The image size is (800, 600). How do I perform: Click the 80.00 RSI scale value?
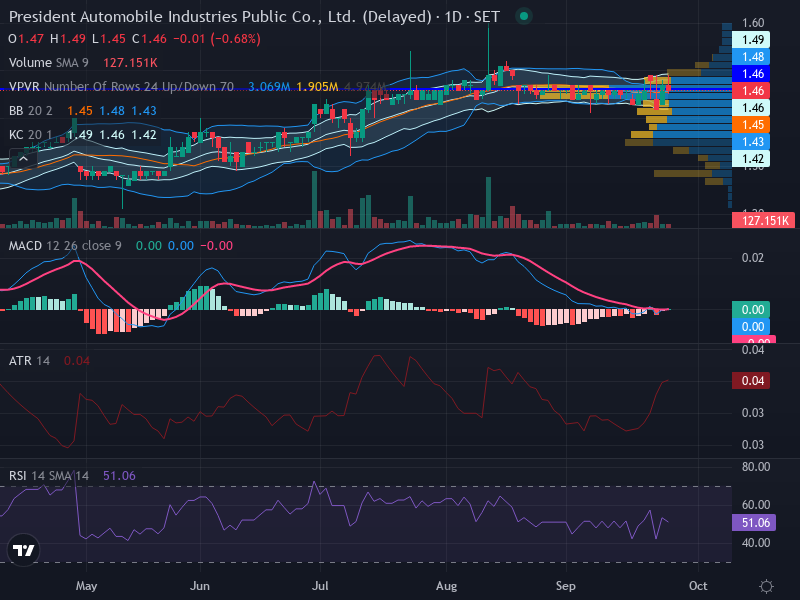756,467
